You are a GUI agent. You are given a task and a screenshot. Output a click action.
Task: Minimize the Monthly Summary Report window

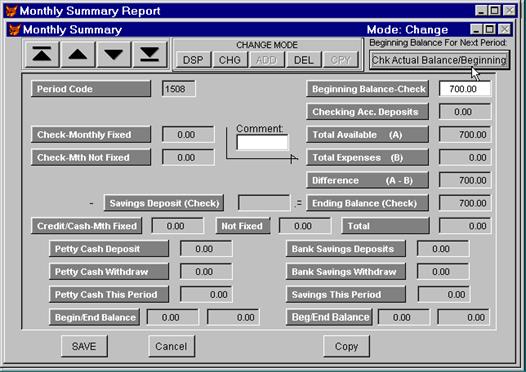coord(481,10)
